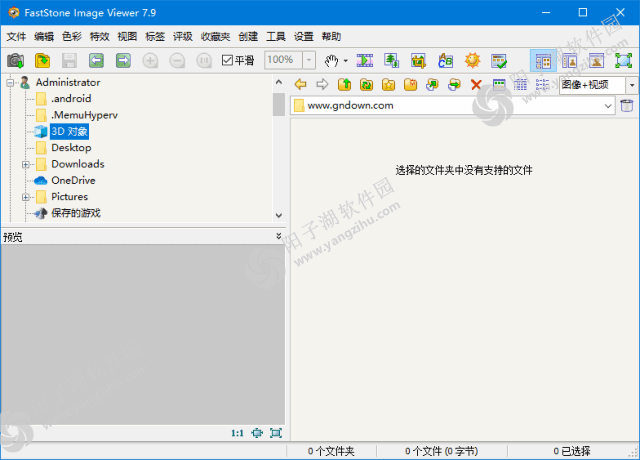Open the 工具 menu
The width and height of the screenshot is (640, 460).
[x=276, y=37]
